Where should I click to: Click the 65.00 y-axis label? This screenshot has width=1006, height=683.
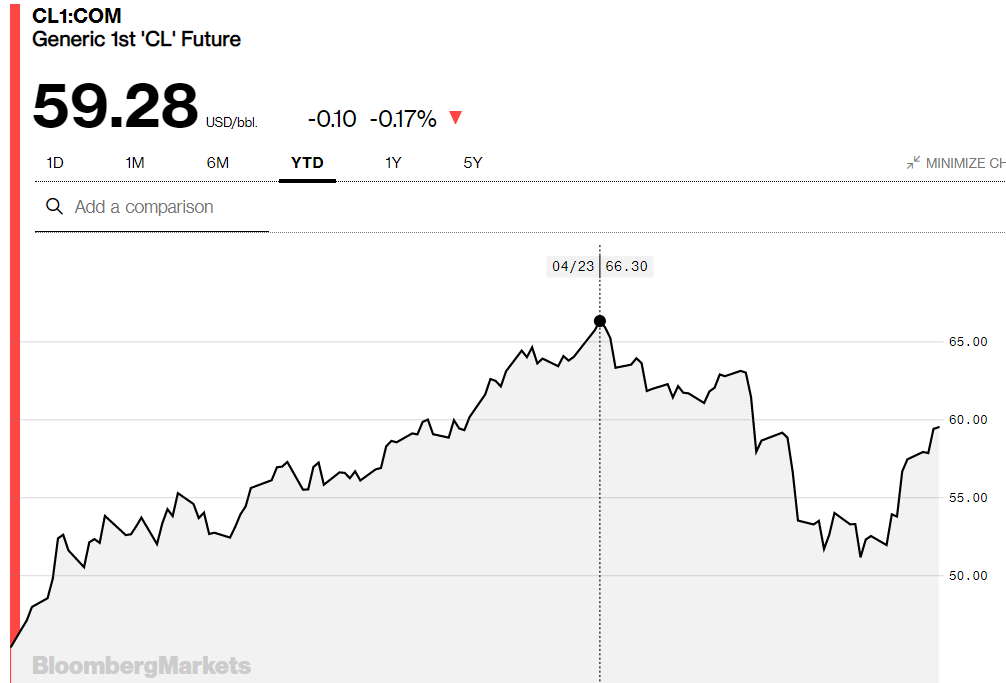tap(968, 342)
